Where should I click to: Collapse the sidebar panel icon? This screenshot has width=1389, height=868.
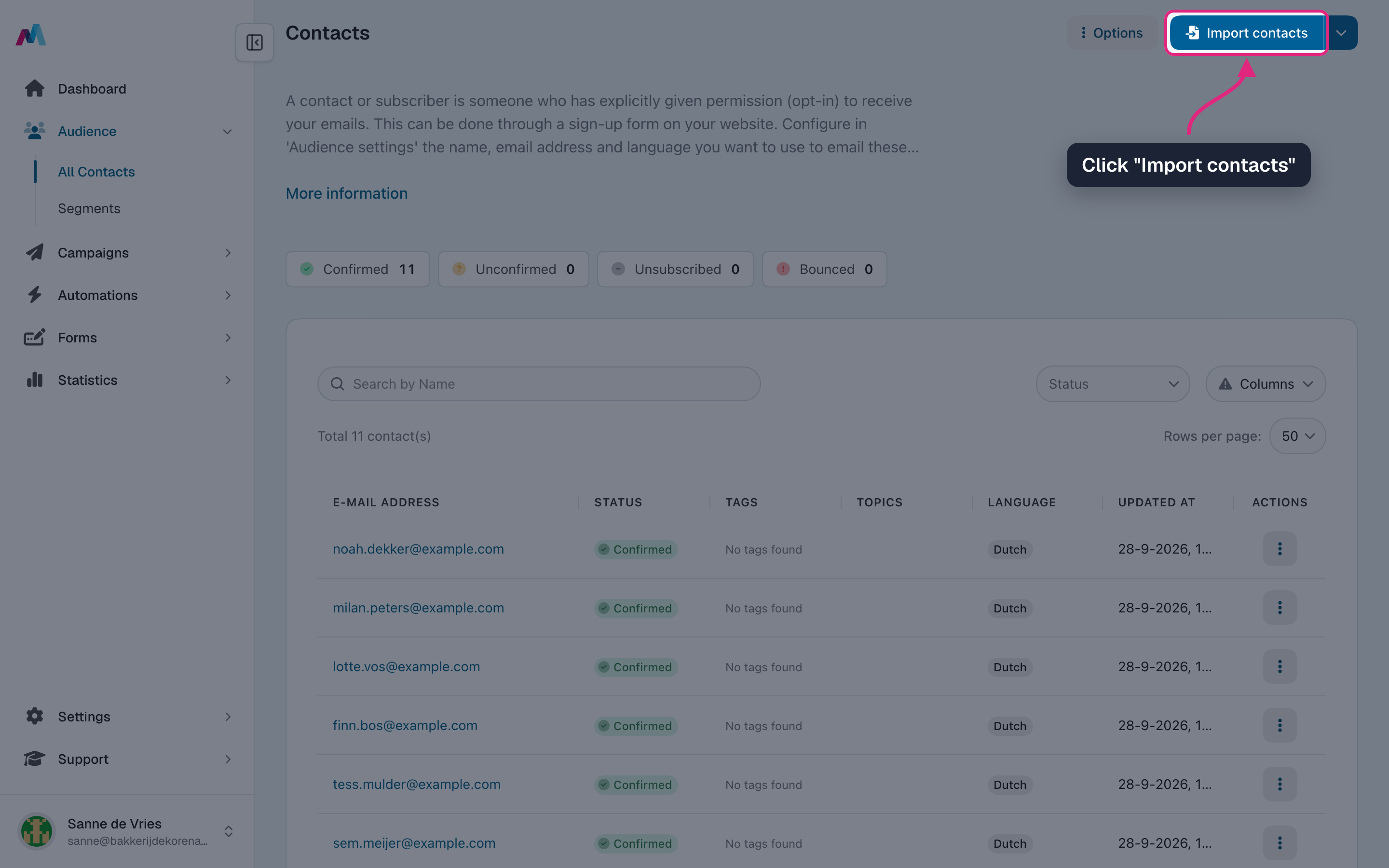click(x=254, y=42)
